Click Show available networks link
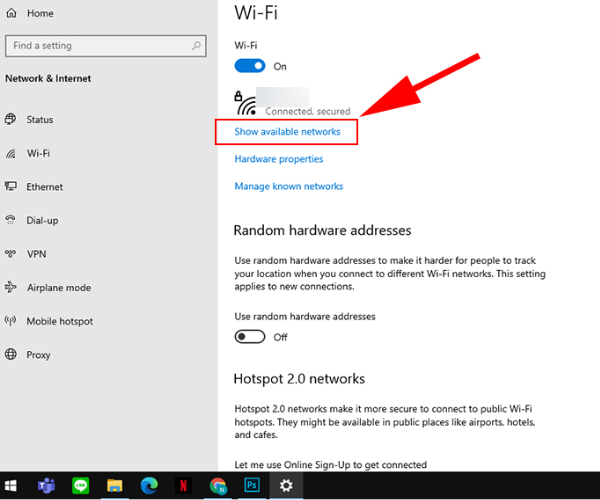Viewport: 600px width, 500px height. point(287,132)
